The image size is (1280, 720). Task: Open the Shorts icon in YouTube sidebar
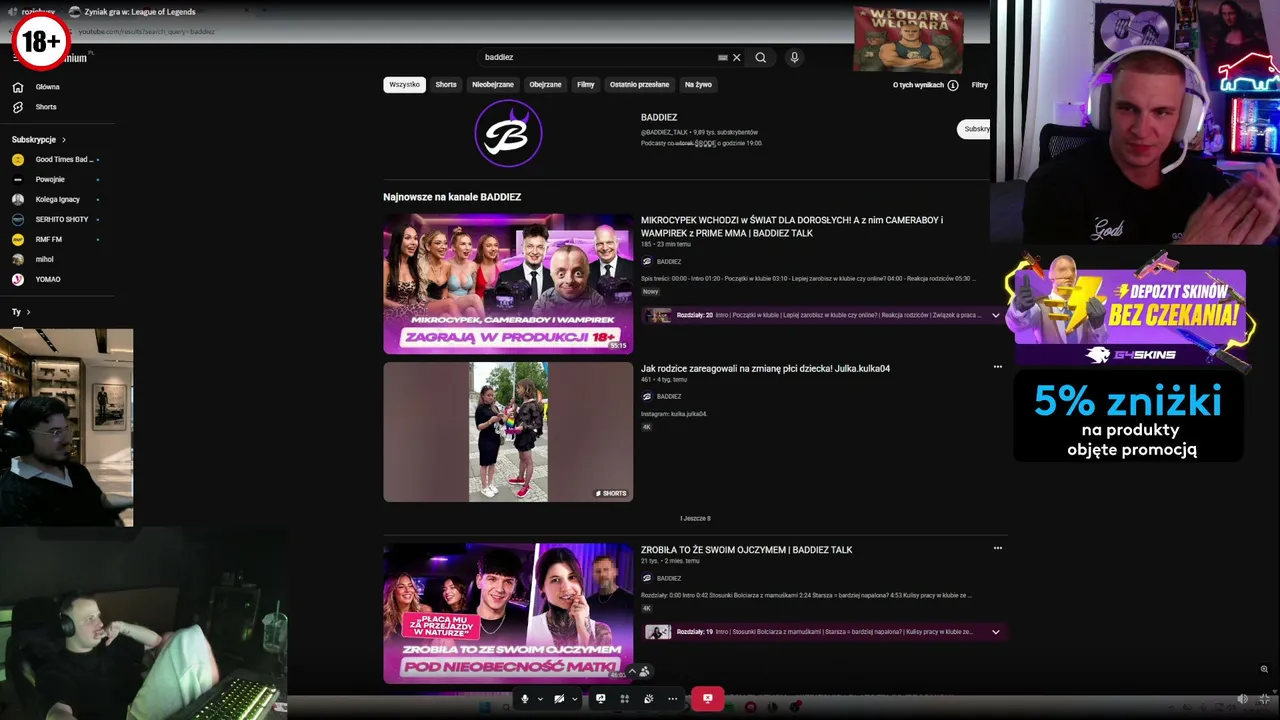click(17, 107)
